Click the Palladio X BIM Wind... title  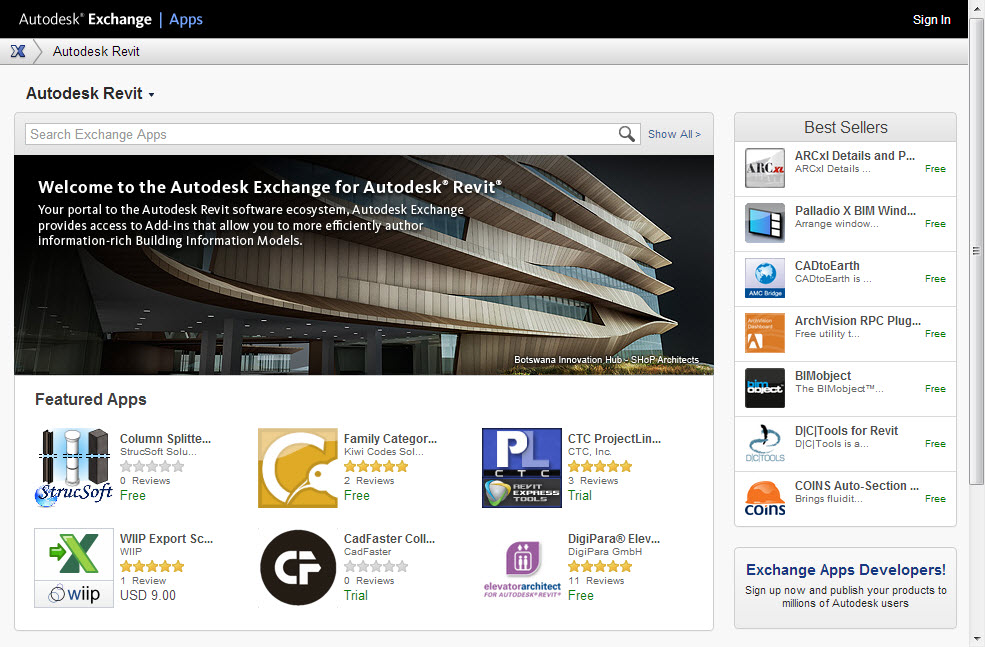coord(856,210)
